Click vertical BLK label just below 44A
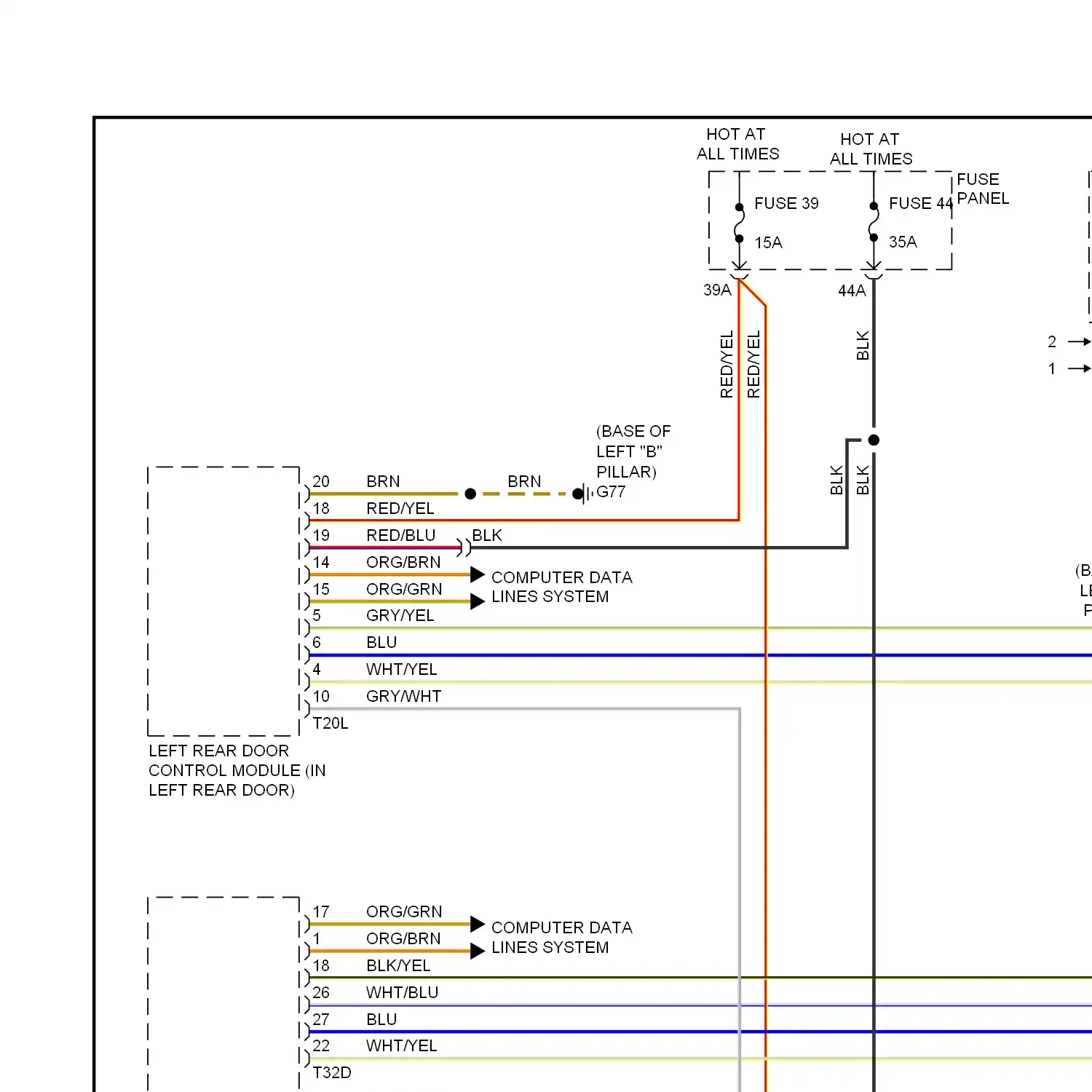Screen dimensions: 1092x1092 (863, 346)
